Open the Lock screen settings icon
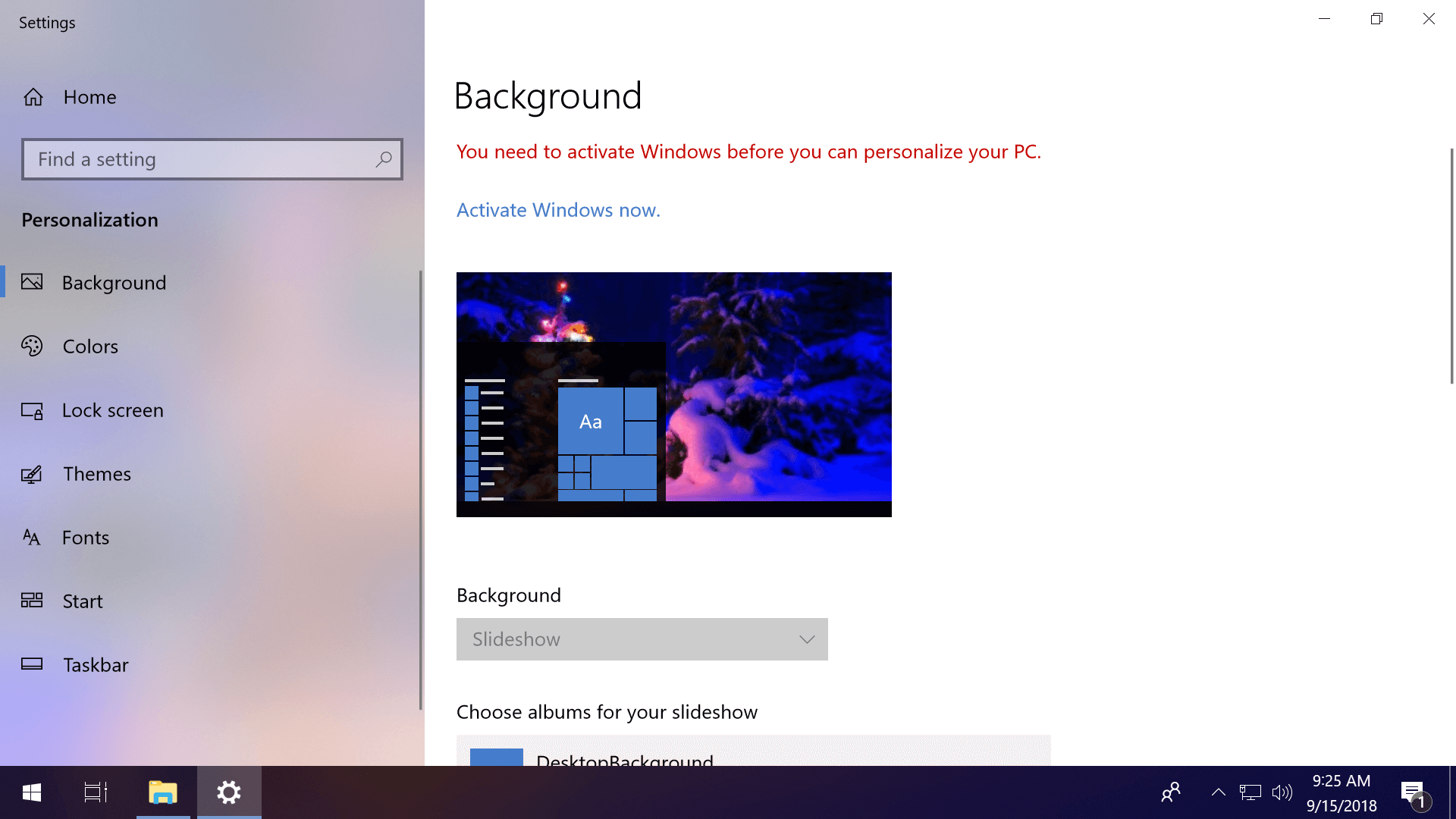The width and height of the screenshot is (1456, 819). click(32, 409)
